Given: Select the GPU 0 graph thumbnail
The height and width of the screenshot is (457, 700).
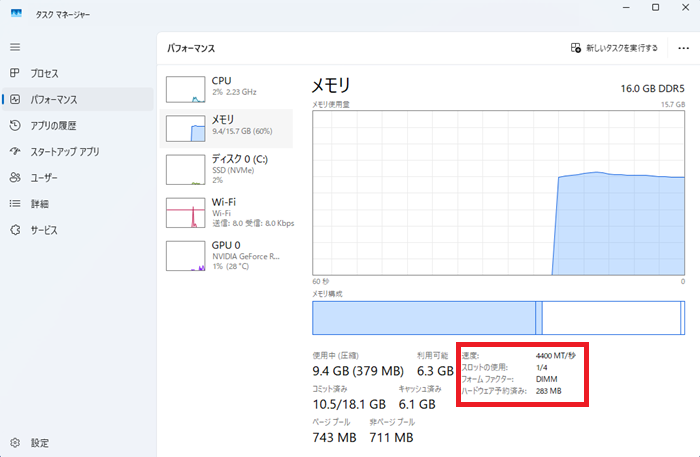Looking at the screenshot, I should (185, 256).
